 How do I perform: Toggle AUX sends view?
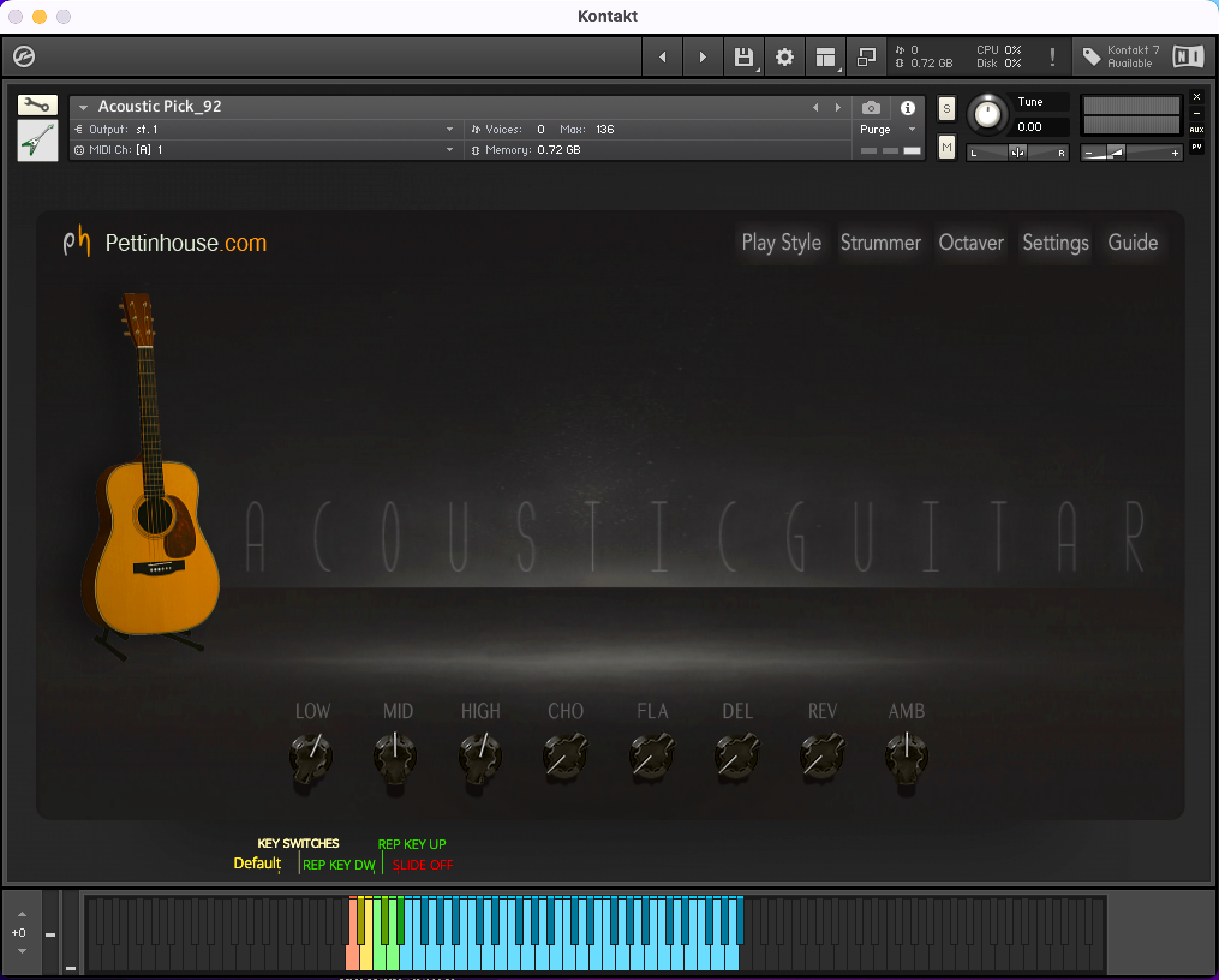(x=1196, y=129)
